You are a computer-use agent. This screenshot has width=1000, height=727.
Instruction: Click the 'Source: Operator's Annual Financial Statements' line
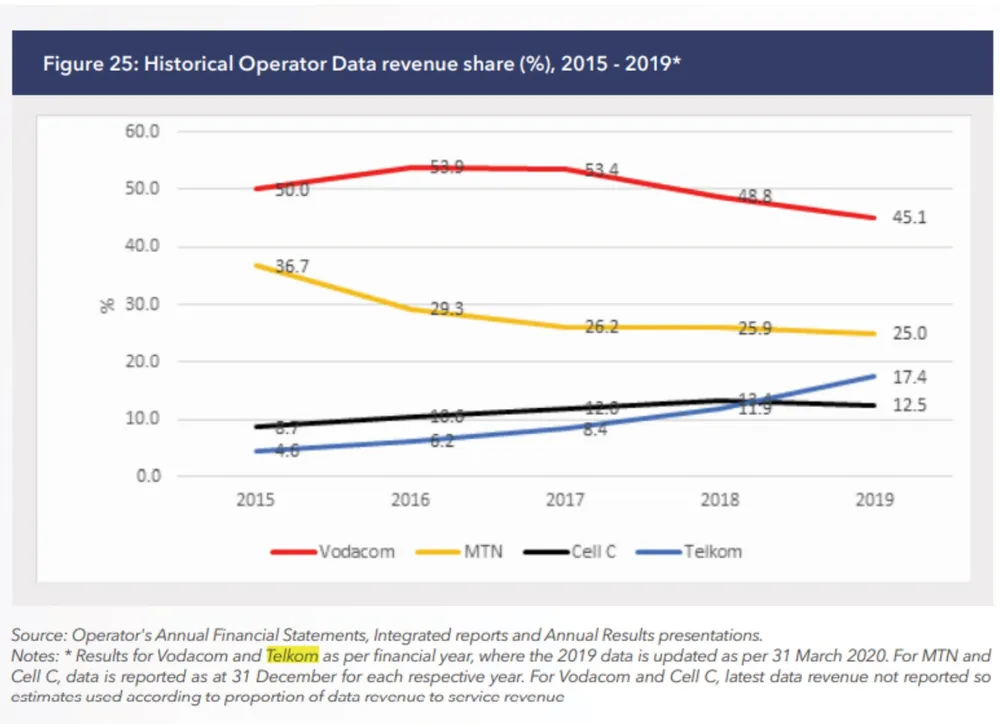click(x=386, y=635)
